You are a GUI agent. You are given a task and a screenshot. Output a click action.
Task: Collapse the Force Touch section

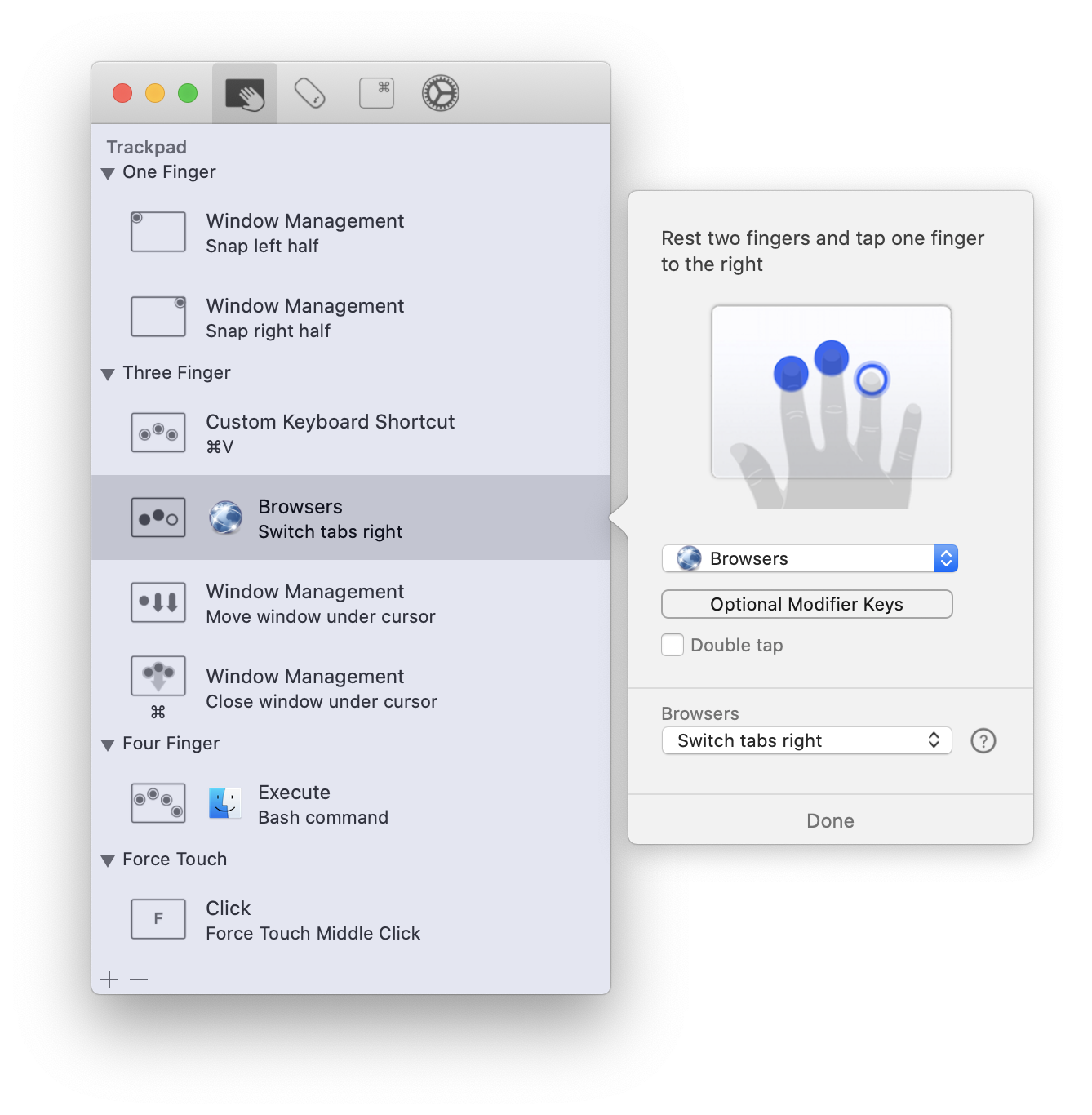(x=108, y=860)
